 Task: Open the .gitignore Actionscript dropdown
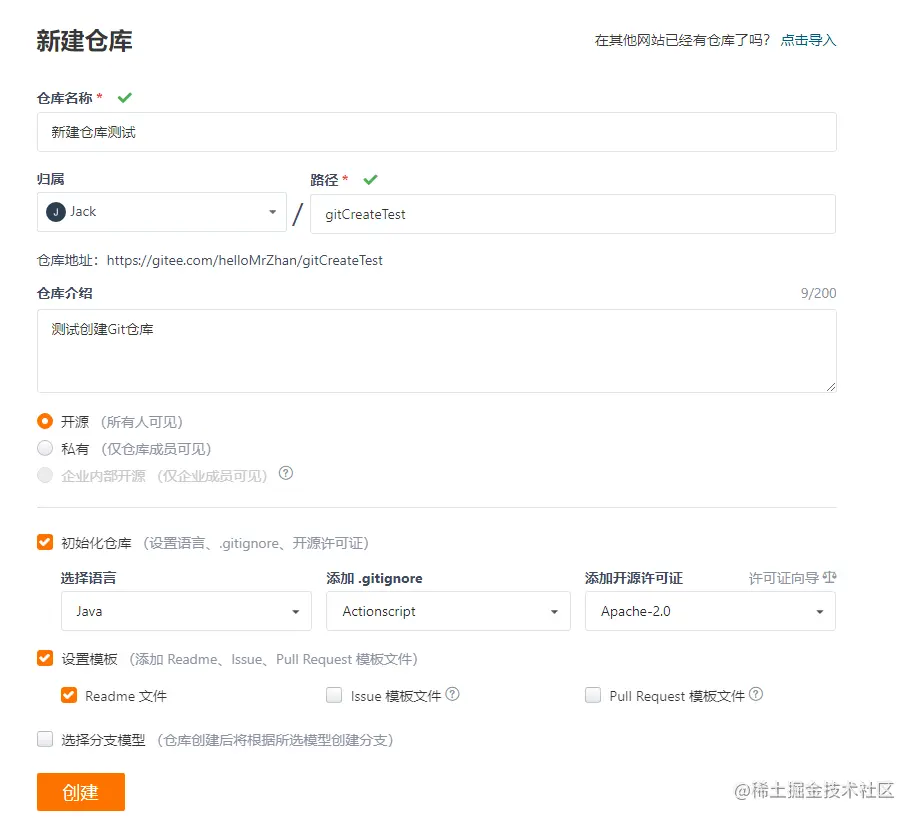click(x=448, y=611)
